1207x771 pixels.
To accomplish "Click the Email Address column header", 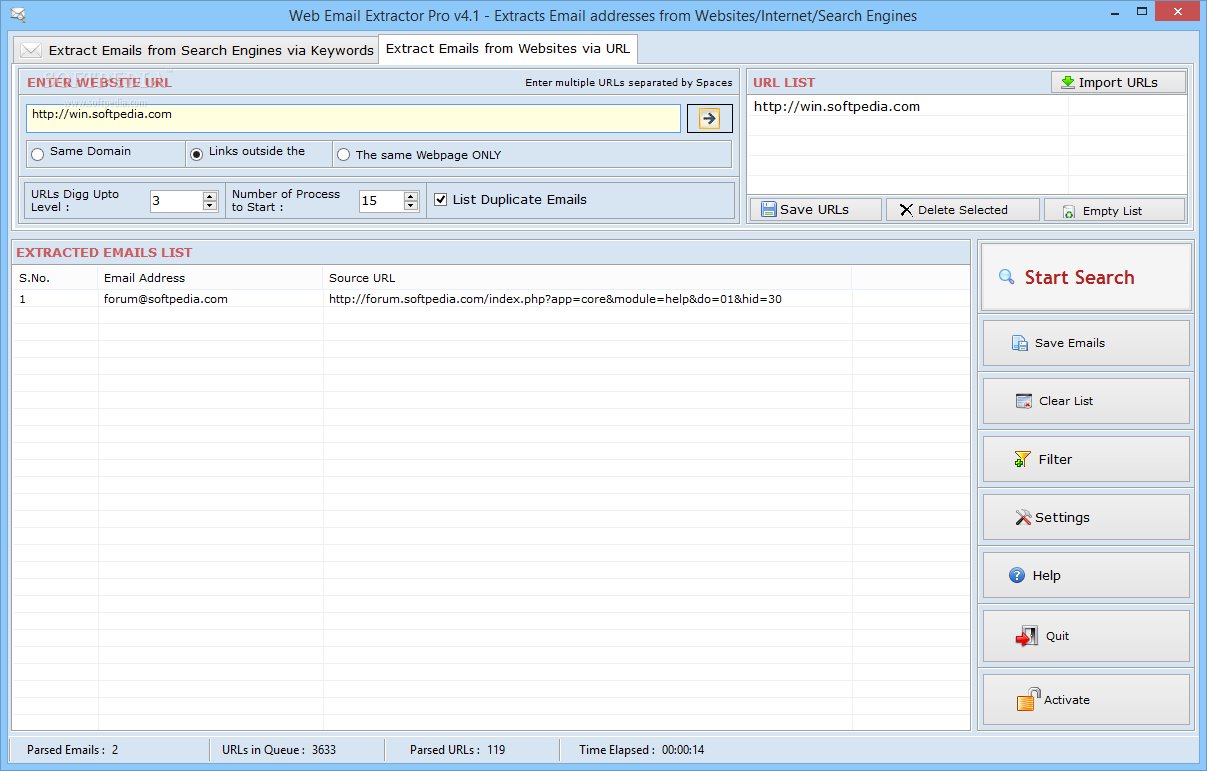I will point(211,278).
